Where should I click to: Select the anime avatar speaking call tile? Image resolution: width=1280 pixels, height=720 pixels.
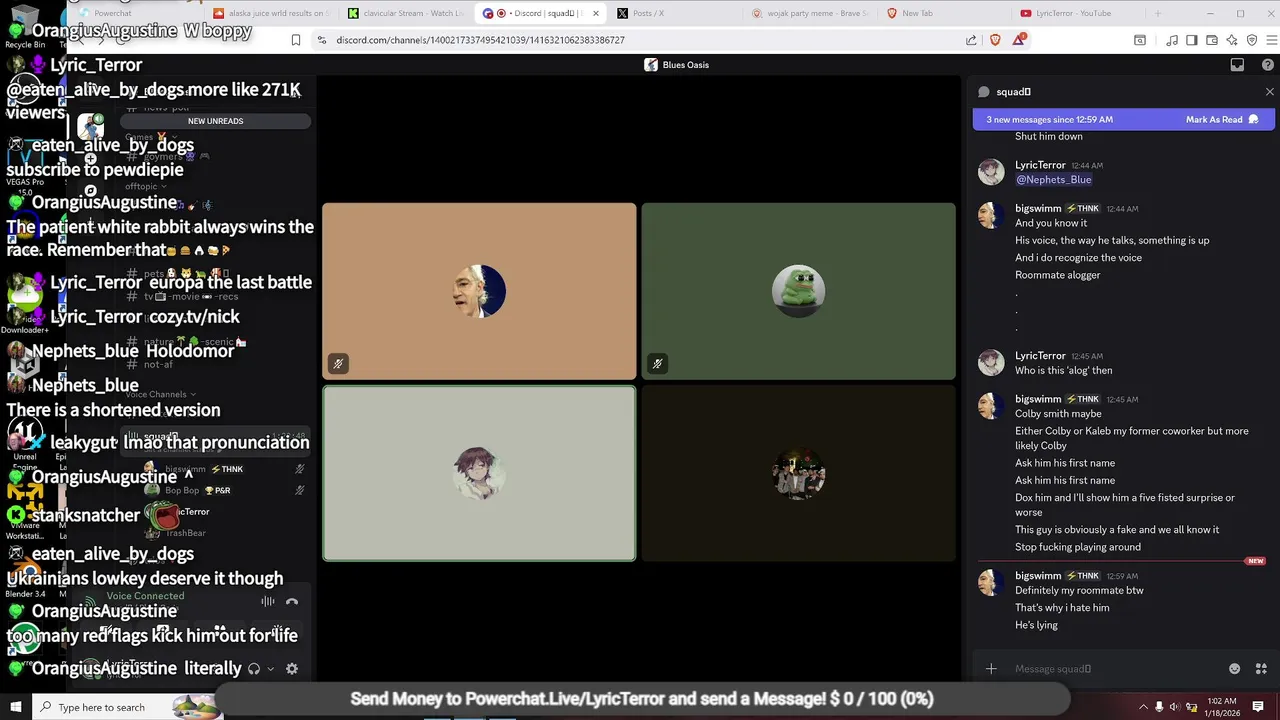(x=479, y=473)
